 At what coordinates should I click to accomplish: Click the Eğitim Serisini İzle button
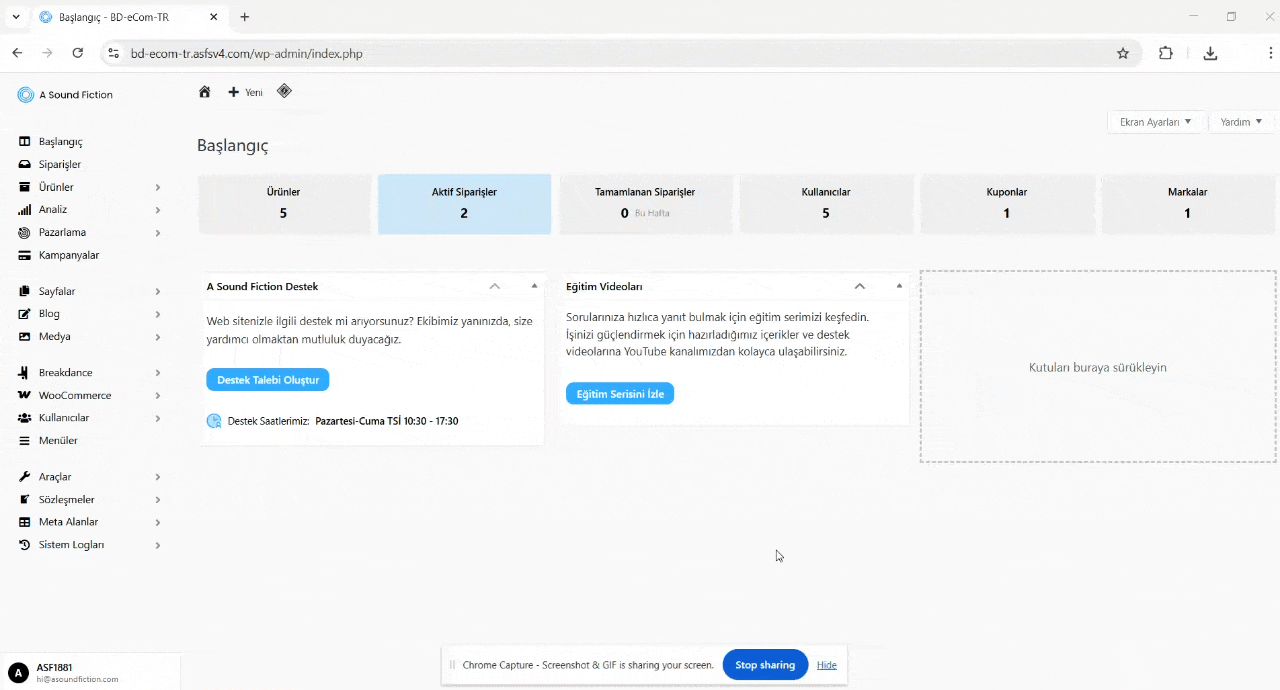[x=620, y=394]
